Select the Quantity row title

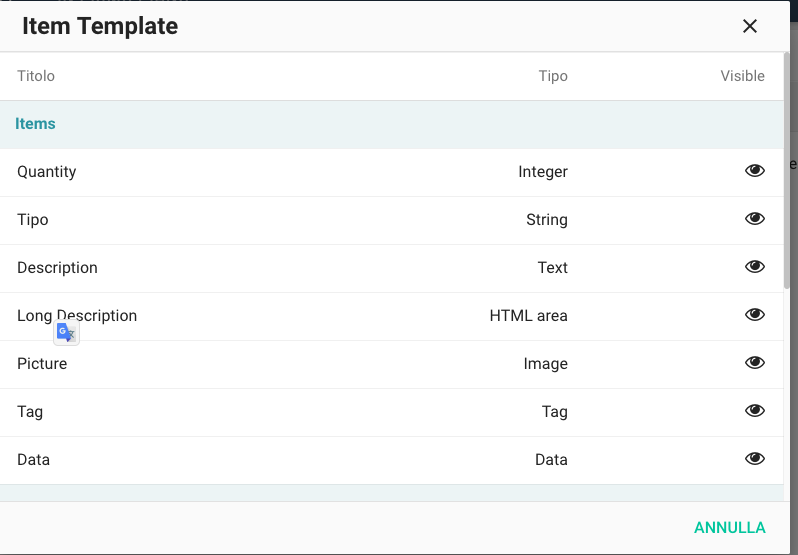[47, 172]
